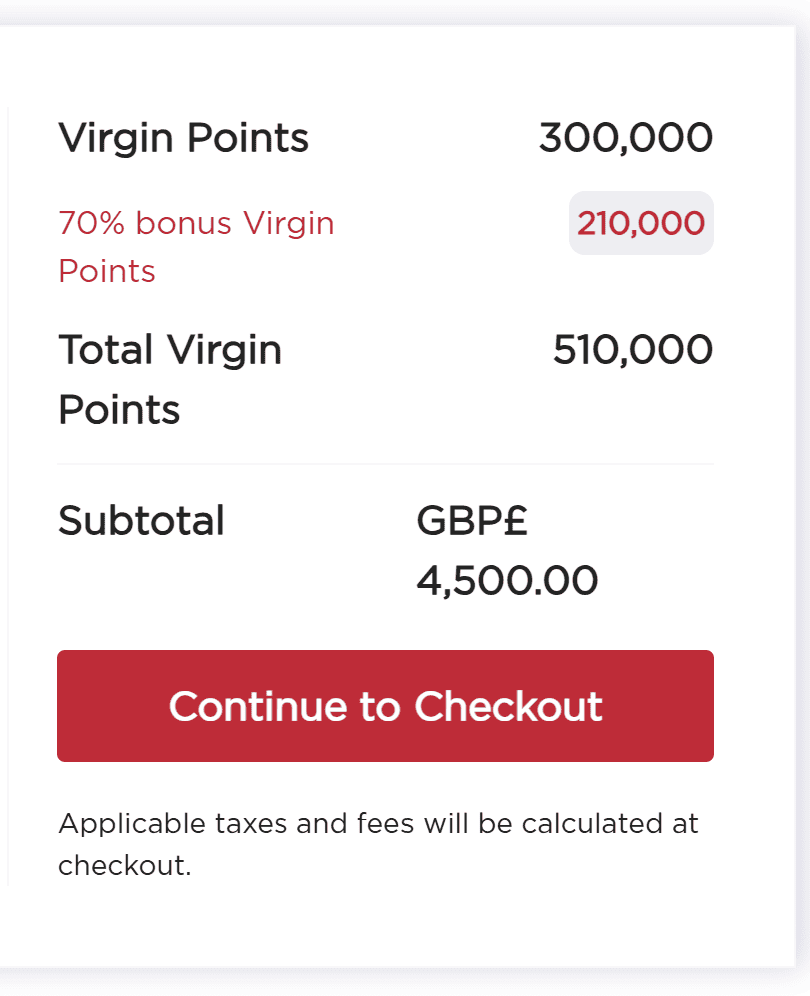
Task: Click the red 70% bonus Virgin Points text
Action: [x=196, y=223]
